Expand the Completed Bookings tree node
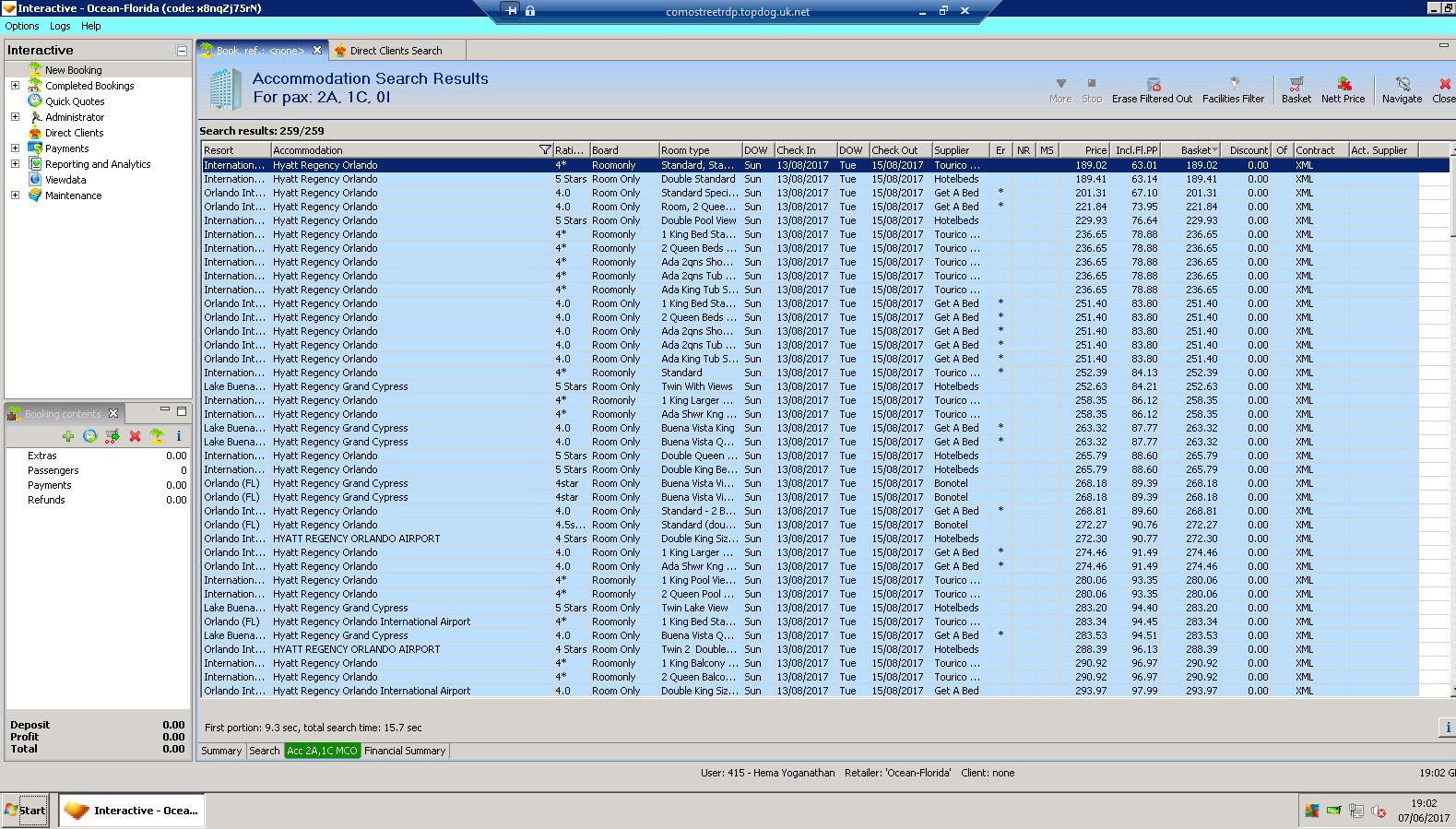This screenshot has height=829, width=1456. [15, 86]
